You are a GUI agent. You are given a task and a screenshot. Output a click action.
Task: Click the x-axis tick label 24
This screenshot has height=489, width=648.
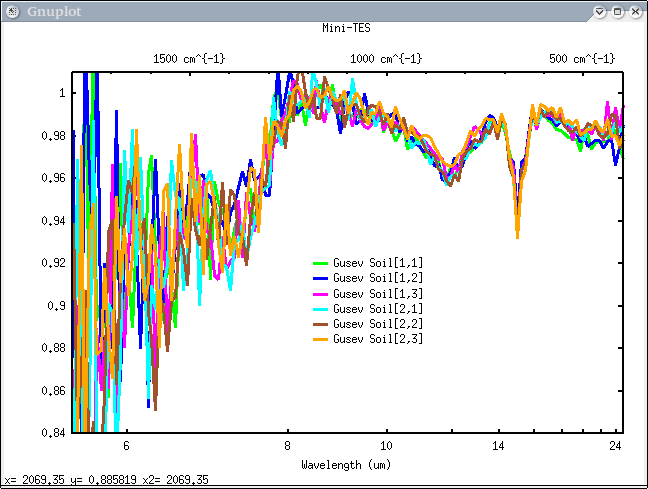pyautogui.click(x=615, y=446)
